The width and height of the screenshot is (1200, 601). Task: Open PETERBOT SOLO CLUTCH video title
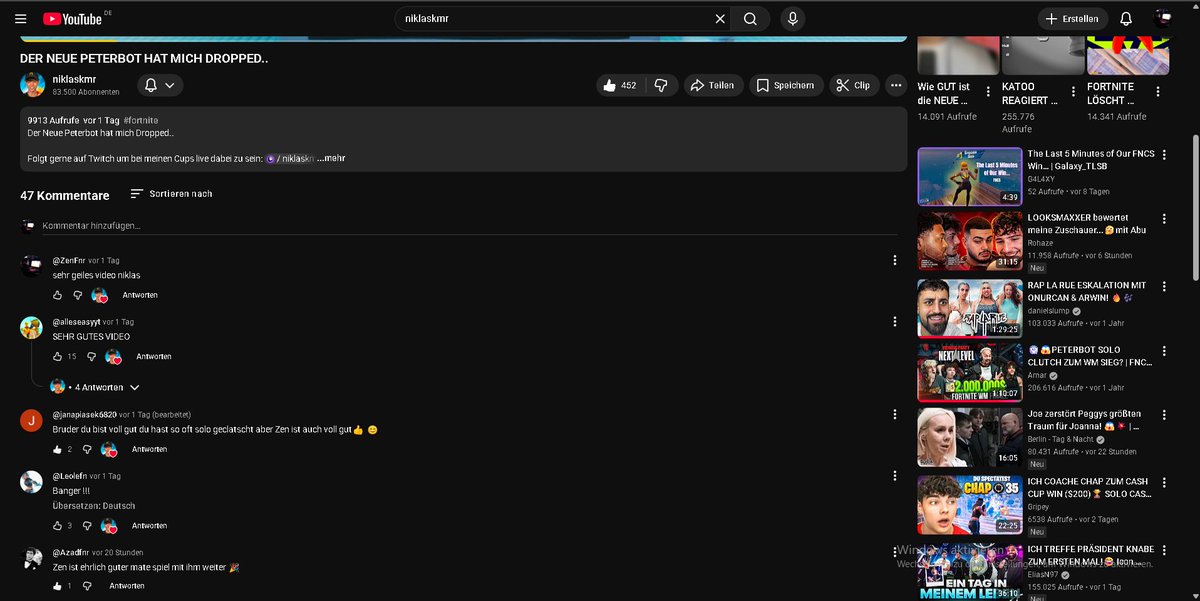click(x=1090, y=356)
